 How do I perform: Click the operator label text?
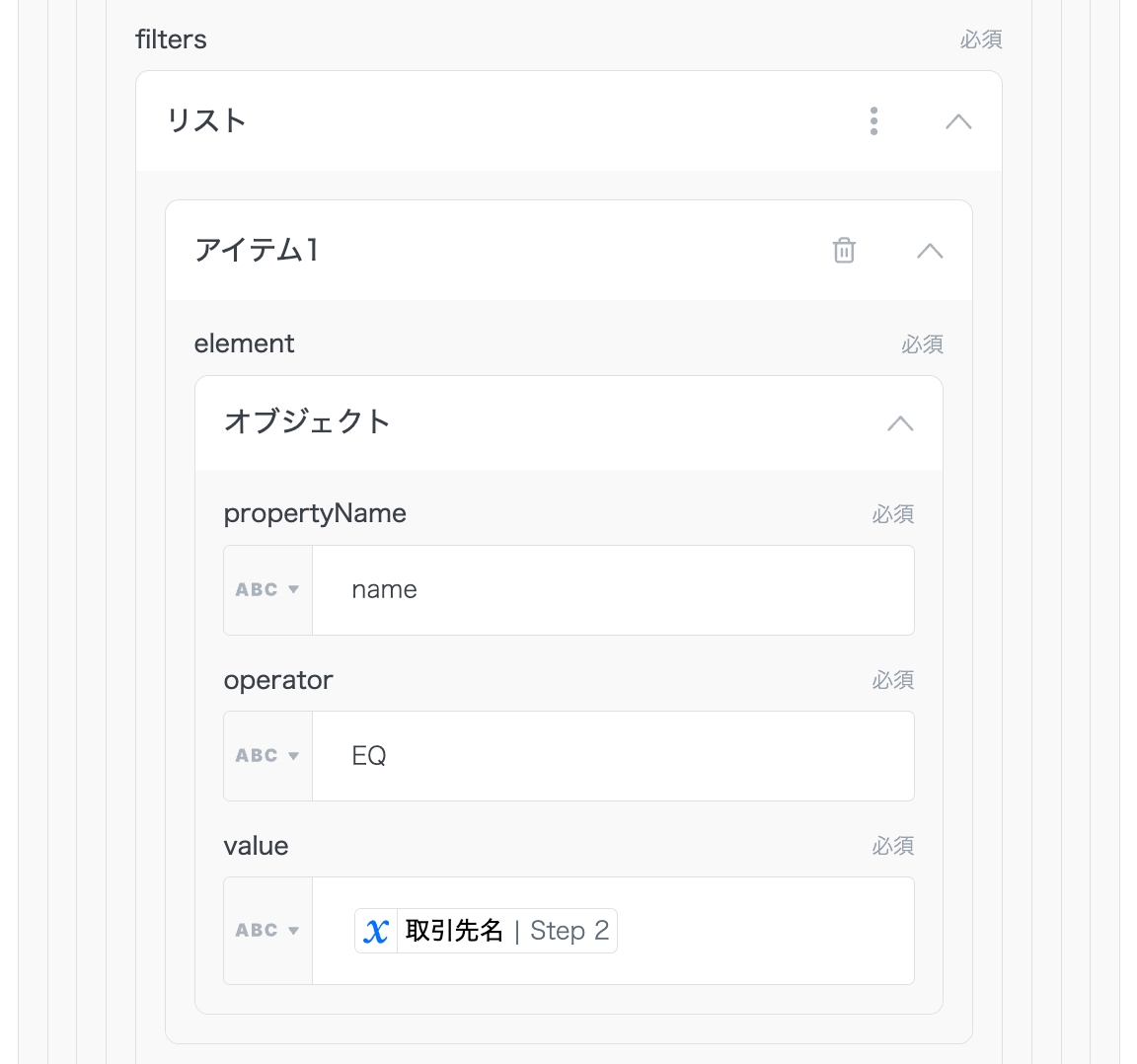pos(278,680)
